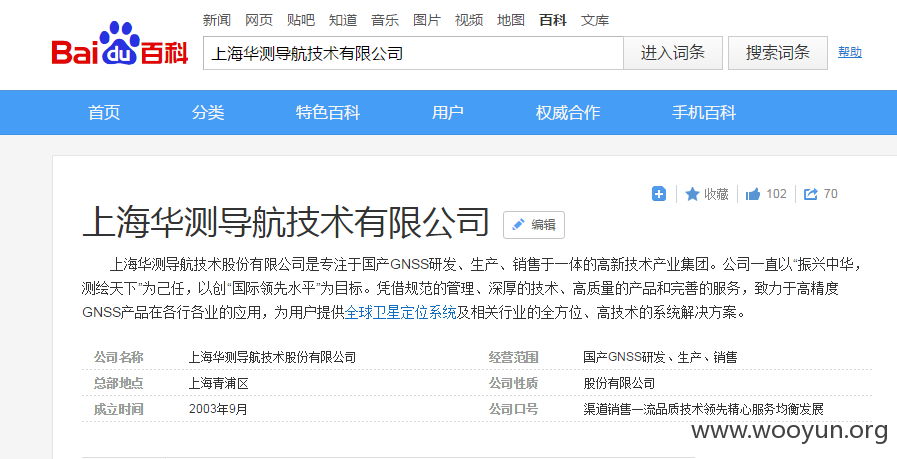The image size is (897, 459).
Task: Open the 全球卫星定位系统 link
Action: coord(400,312)
